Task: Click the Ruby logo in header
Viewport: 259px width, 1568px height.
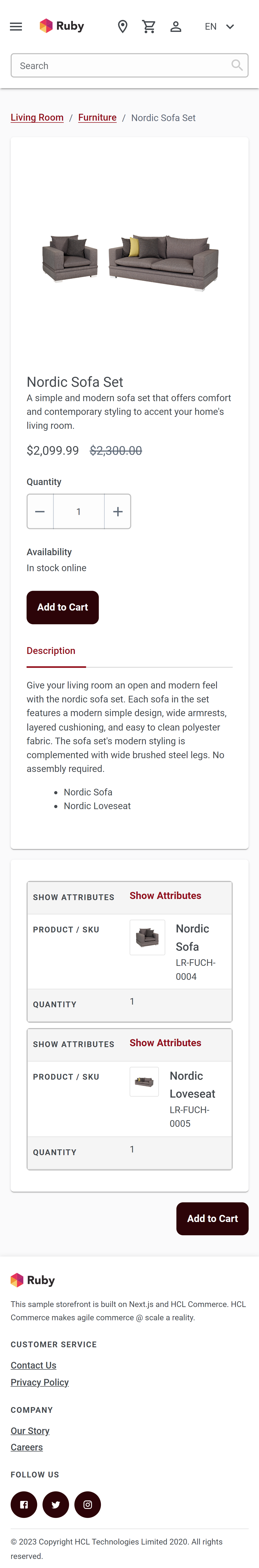Action: click(x=61, y=26)
